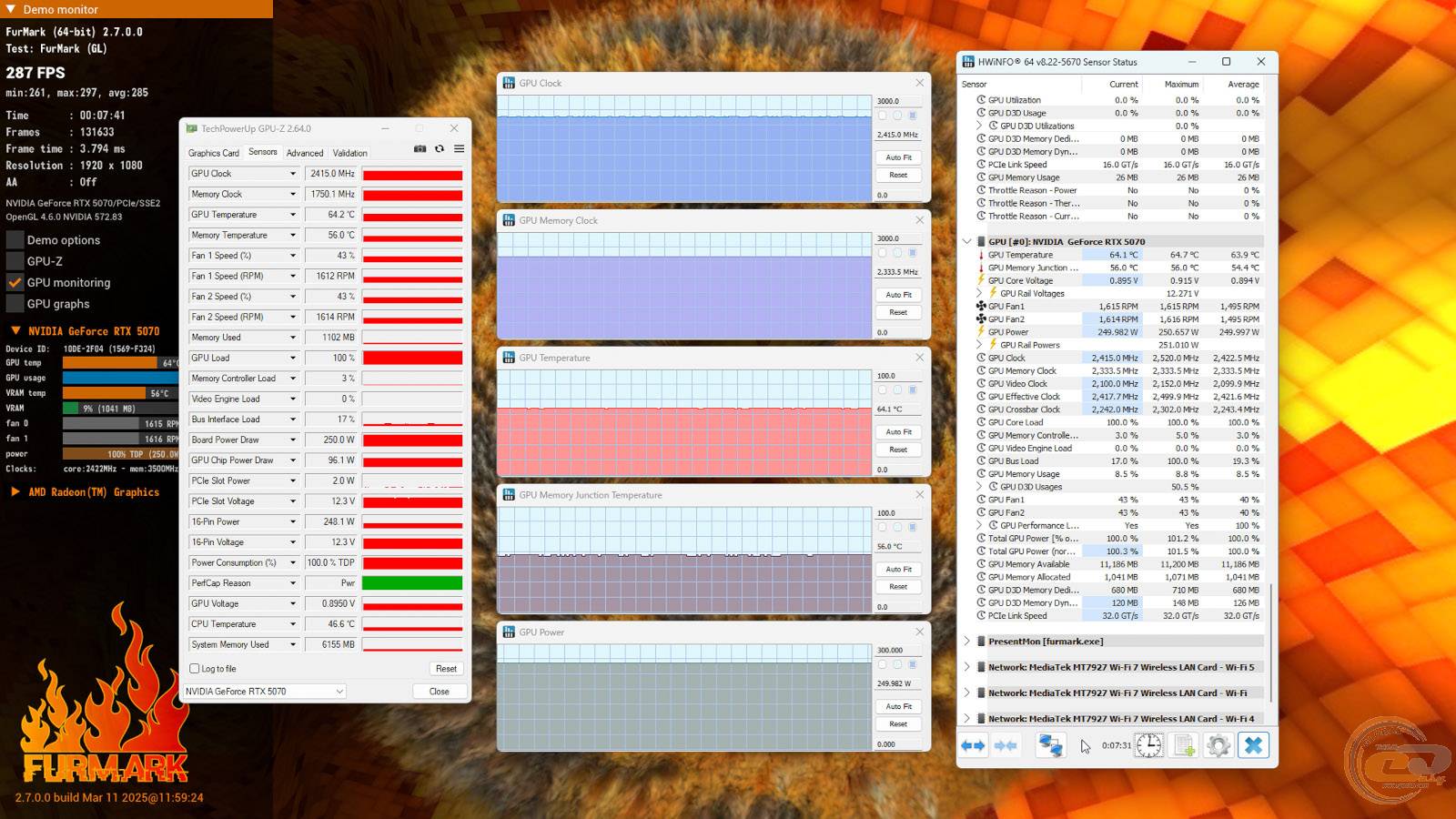Expand GPU Rail Powers subgroup

pyautogui.click(x=980, y=345)
